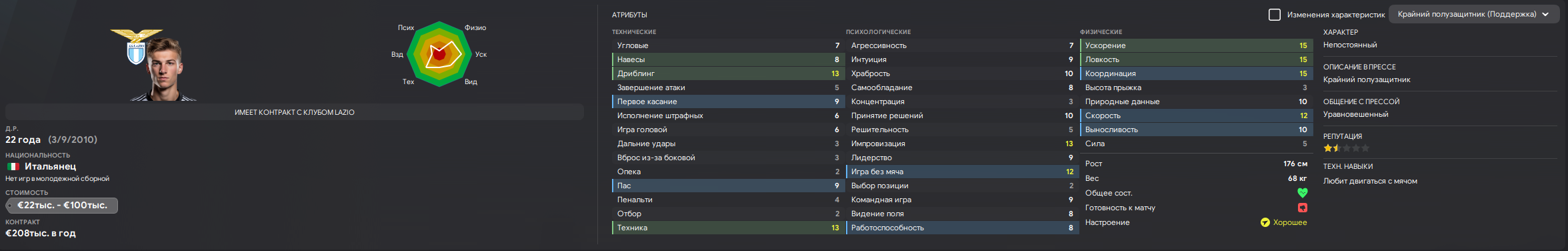Enable the Изменения характеристик checkbox
Viewport: 1568px width, 251px height.
[1274, 15]
